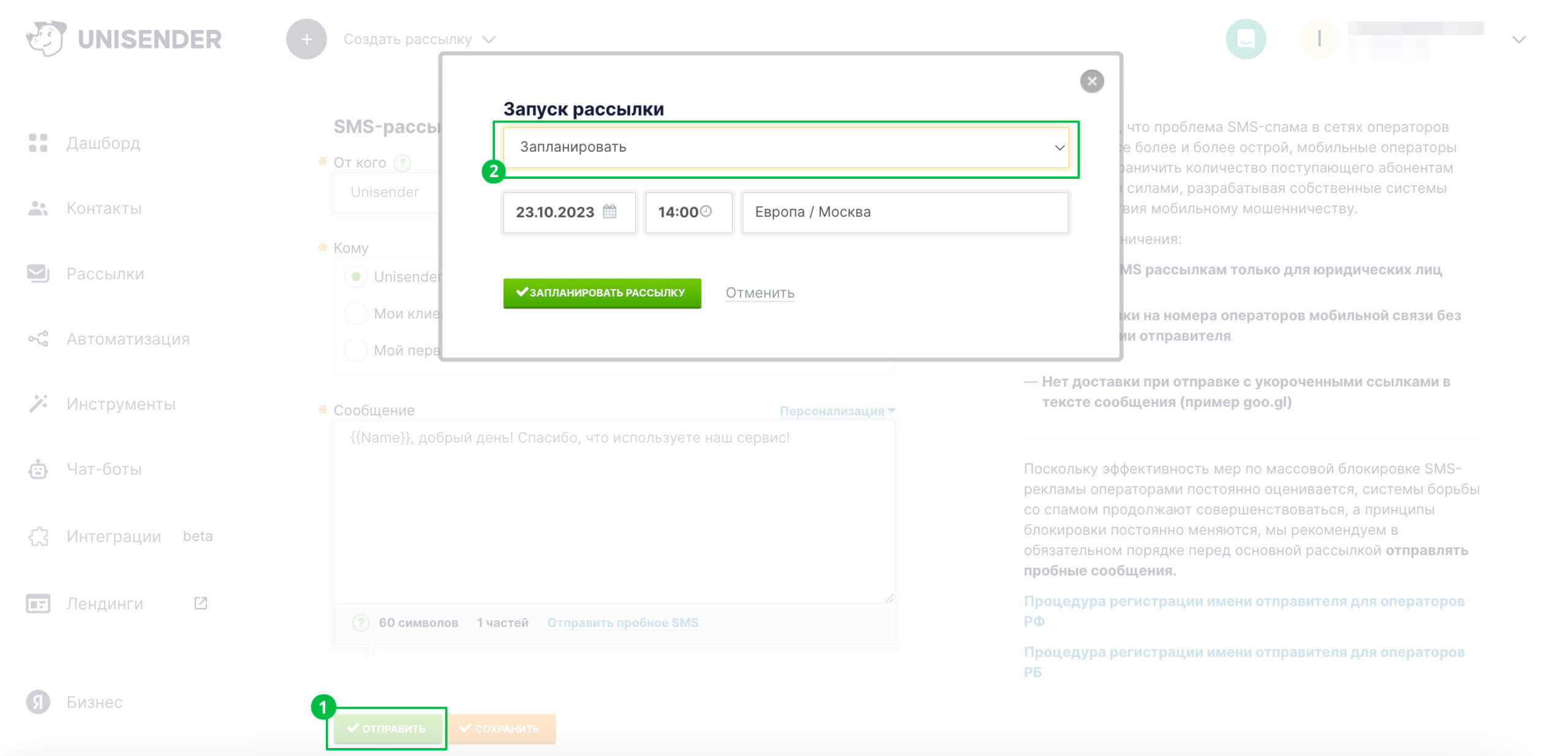Click the Автоматизация sidebar icon
Screen dimensions: 1568x756
click(38, 339)
